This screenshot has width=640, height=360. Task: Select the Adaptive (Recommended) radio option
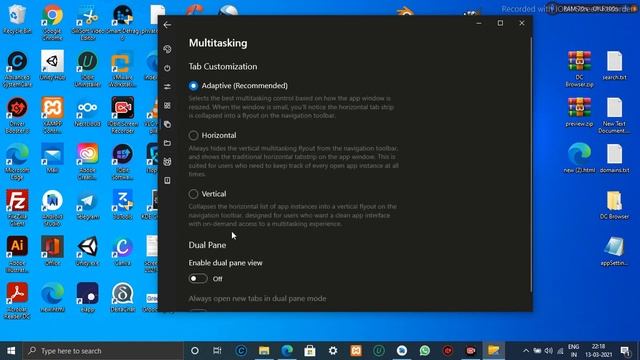click(193, 86)
